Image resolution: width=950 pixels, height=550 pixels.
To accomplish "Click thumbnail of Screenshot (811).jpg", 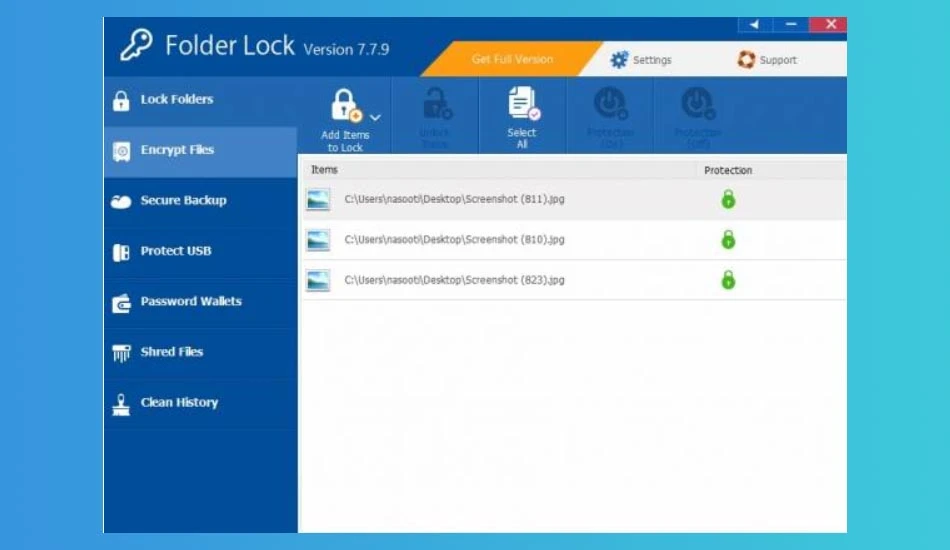I will click(x=318, y=200).
